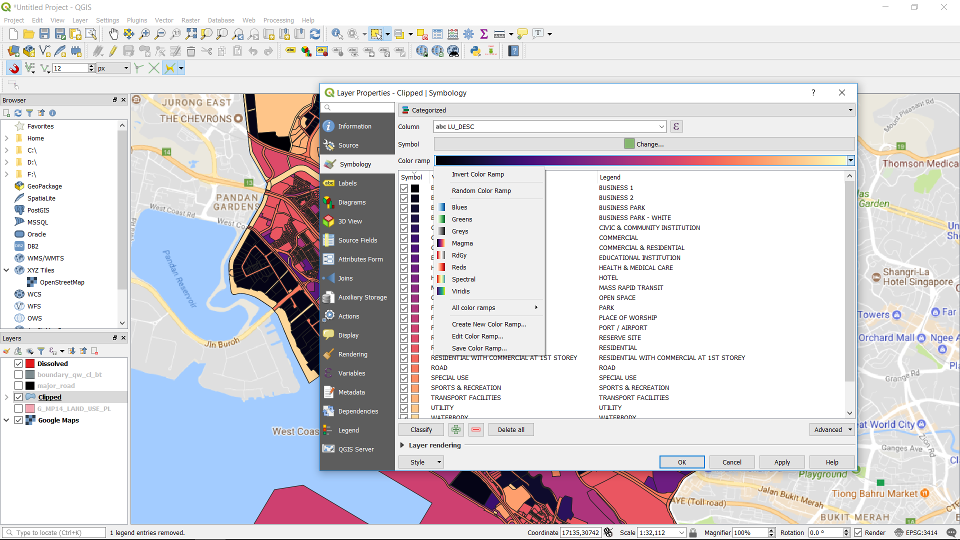Image resolution: width=960 pixels, height=540 pixels.
Task: Click the Refresh map icon
Action: coord(315,34)
